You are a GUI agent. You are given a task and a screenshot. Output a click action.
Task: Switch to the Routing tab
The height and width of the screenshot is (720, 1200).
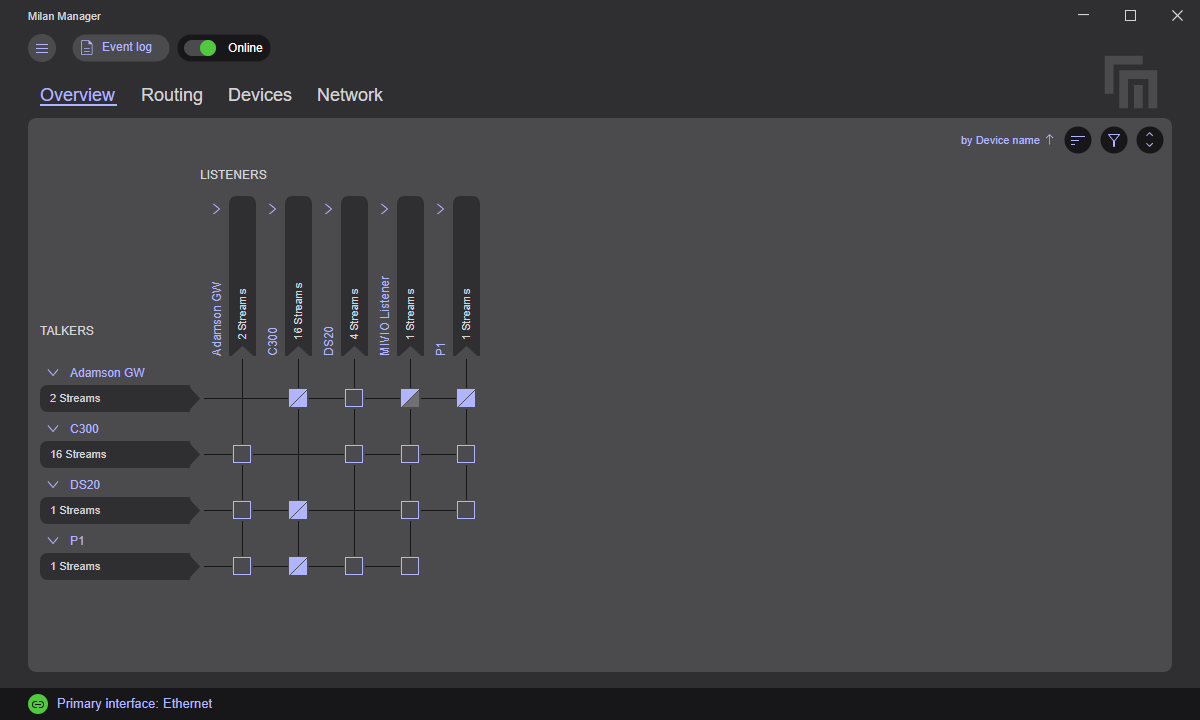click(171, 95)
